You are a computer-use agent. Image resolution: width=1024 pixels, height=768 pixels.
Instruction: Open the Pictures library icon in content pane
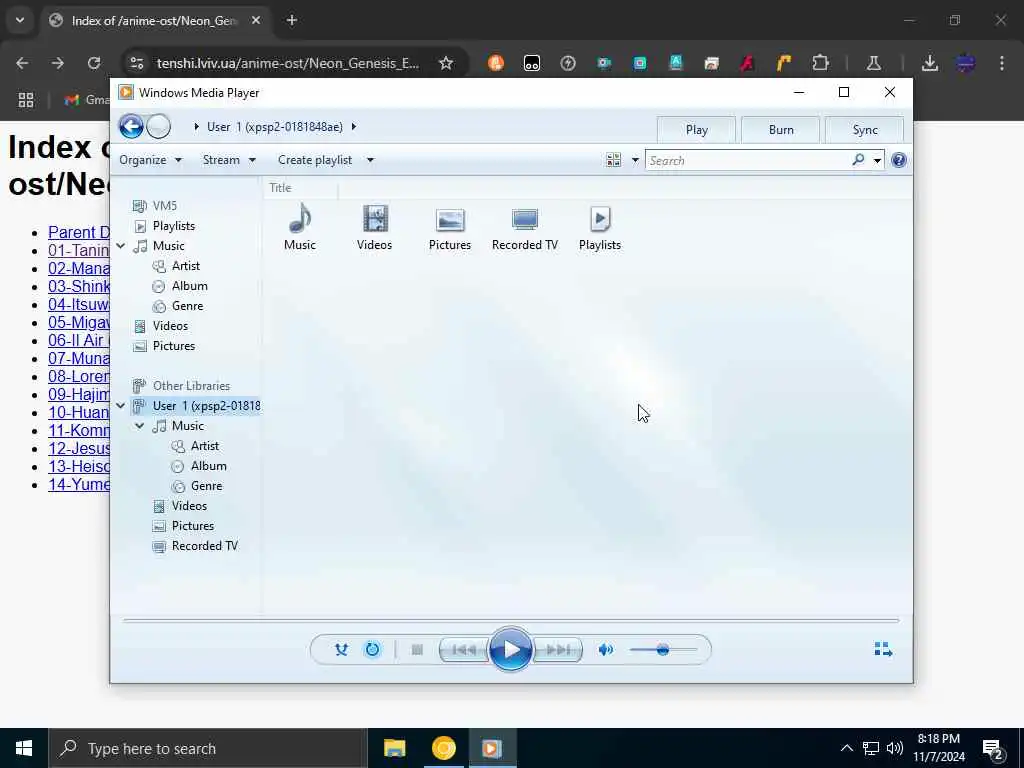450,227
